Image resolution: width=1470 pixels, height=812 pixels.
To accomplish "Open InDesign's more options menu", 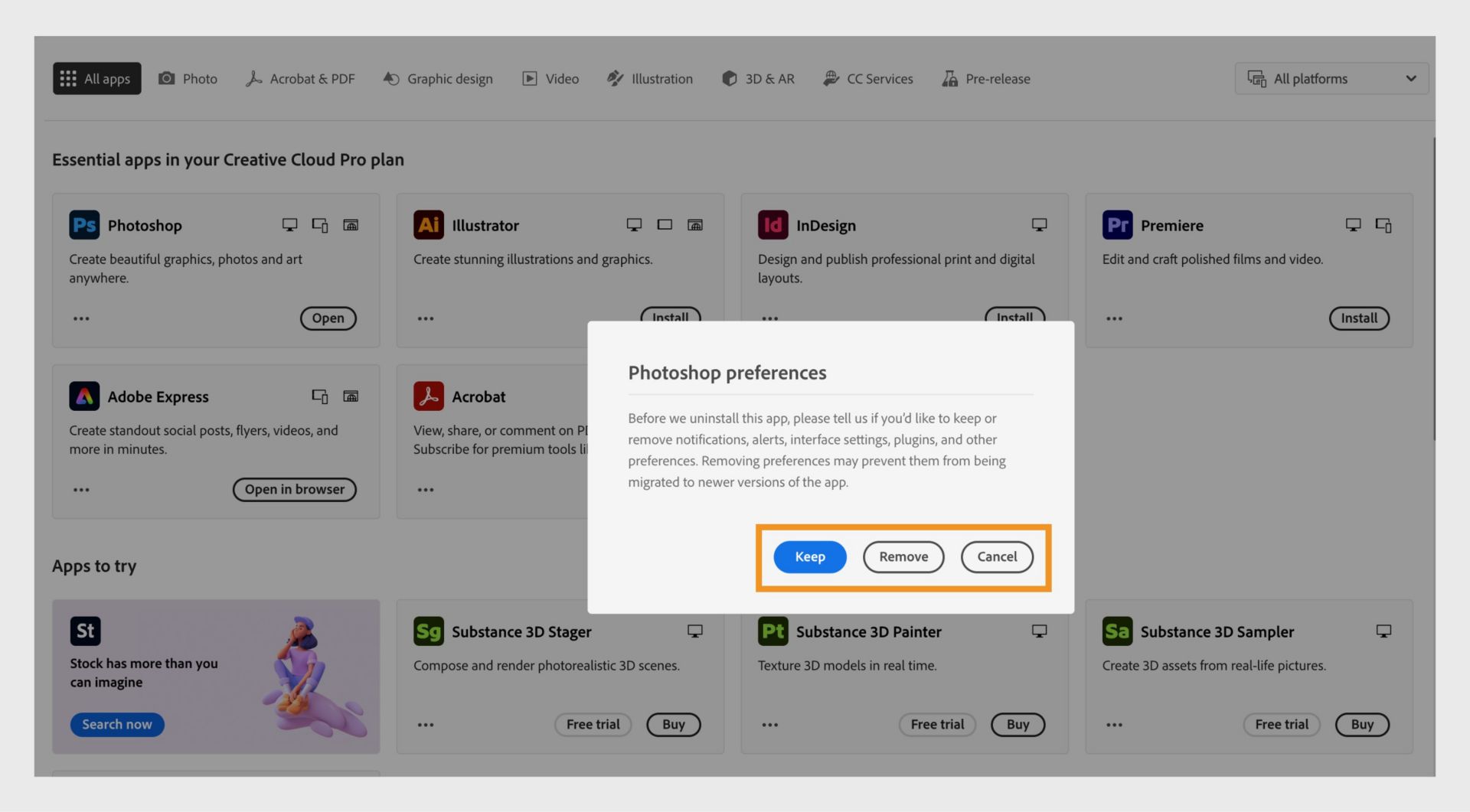I will tap(770, 318).
